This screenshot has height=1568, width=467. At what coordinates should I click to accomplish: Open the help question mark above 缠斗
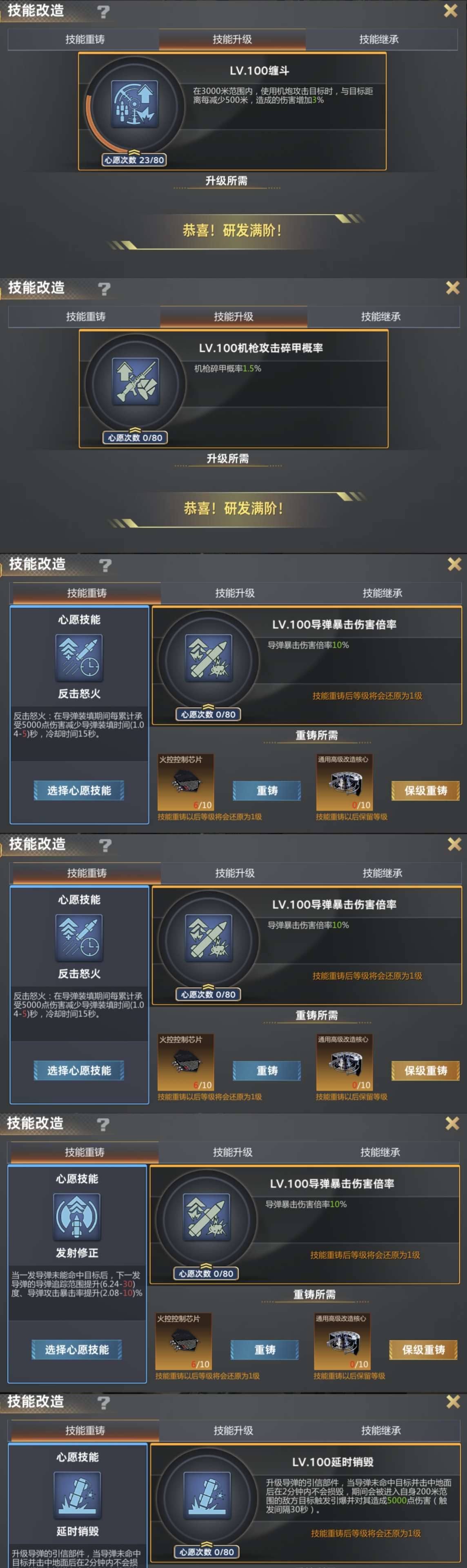(x=104, y=11)
